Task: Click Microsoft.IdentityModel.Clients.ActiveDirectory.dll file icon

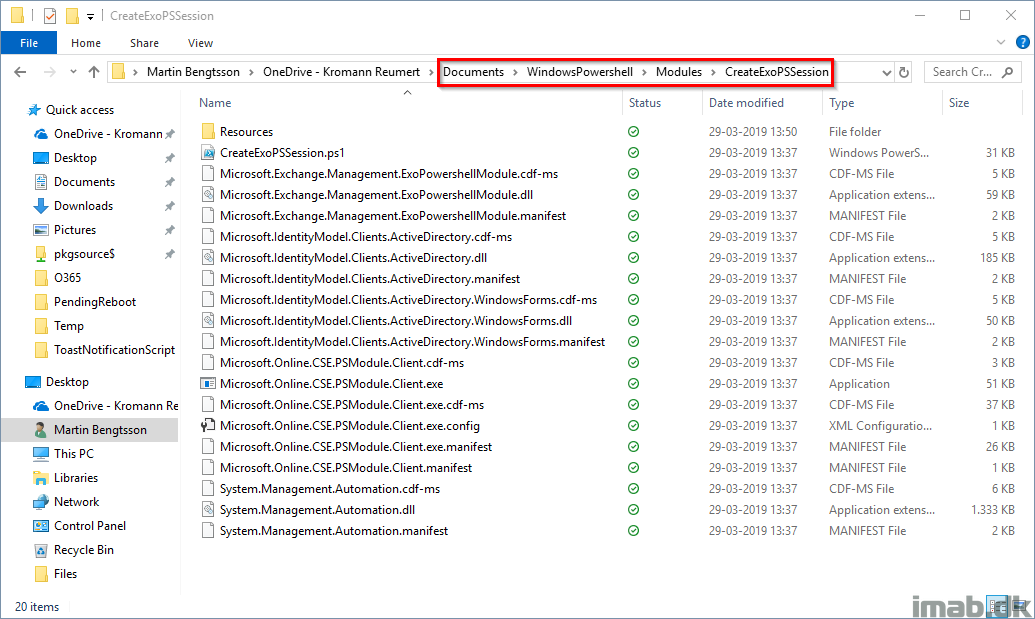Action: (x=208, y=257)
